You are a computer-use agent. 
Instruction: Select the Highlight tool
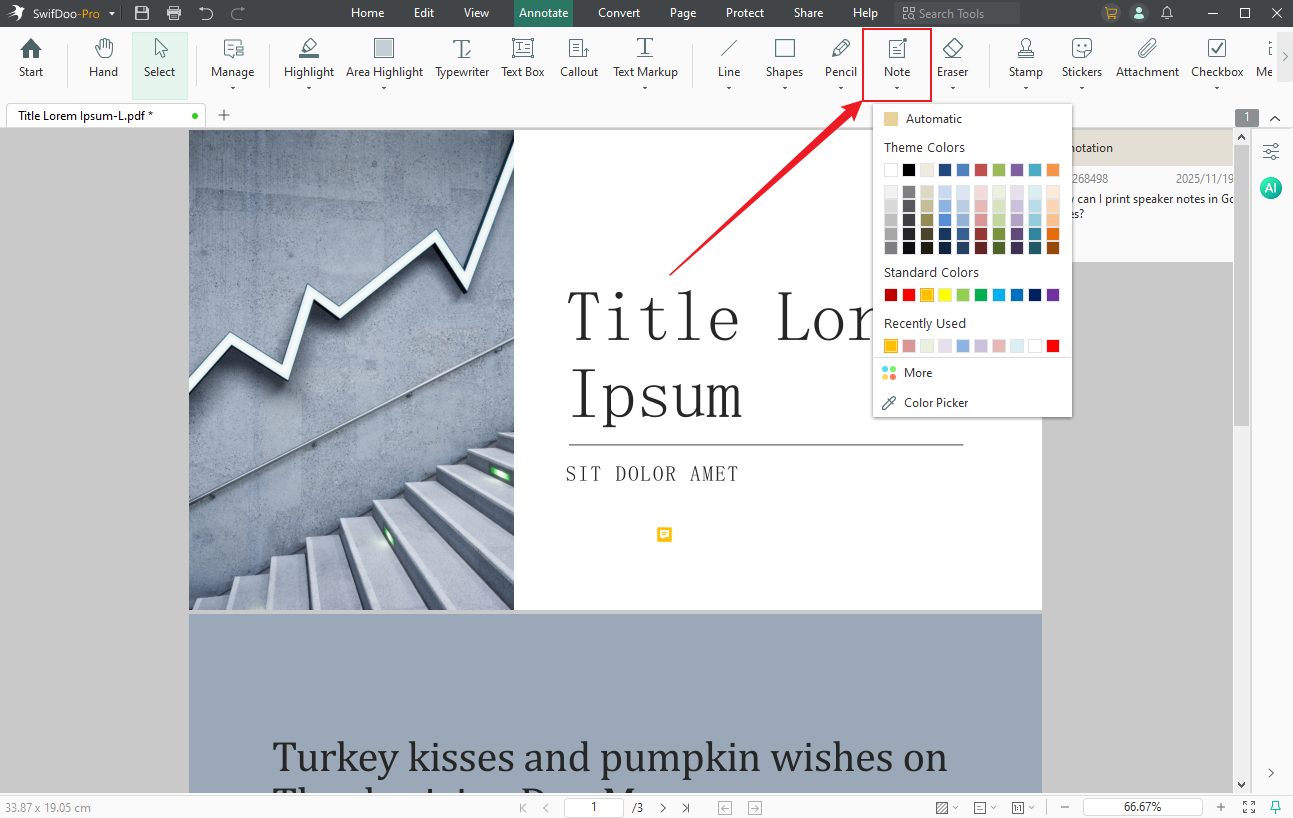[308, 58]
